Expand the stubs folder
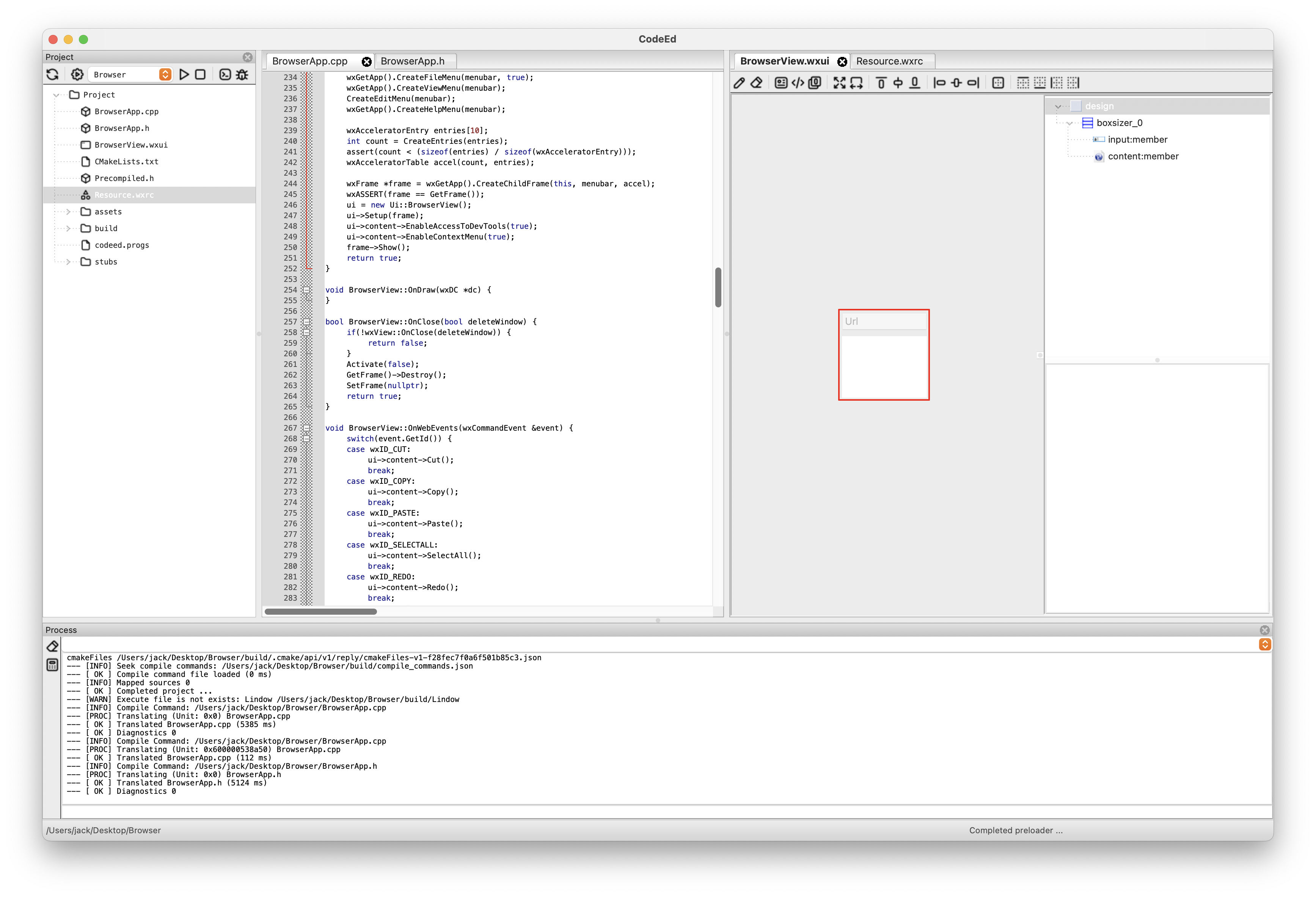This screenshot has width=1316, height=897. tap(69, 262)
